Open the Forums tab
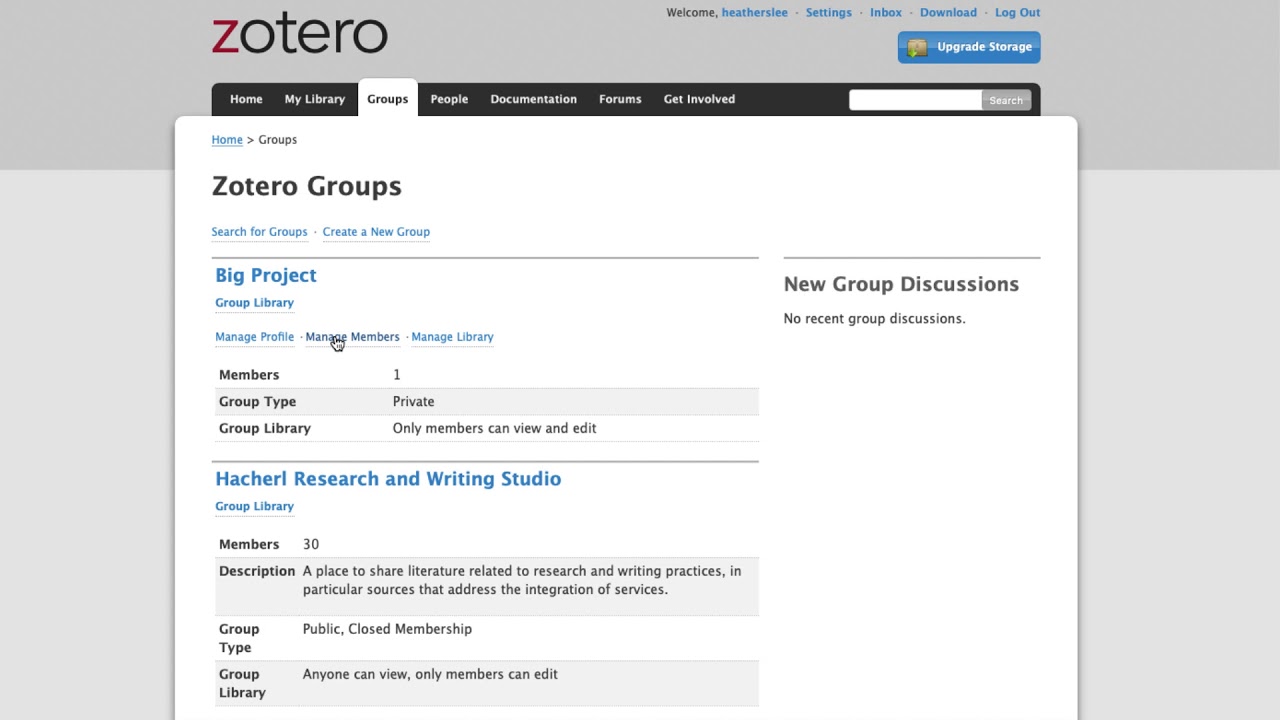1280x720 pixels. [x=620, y=99]
